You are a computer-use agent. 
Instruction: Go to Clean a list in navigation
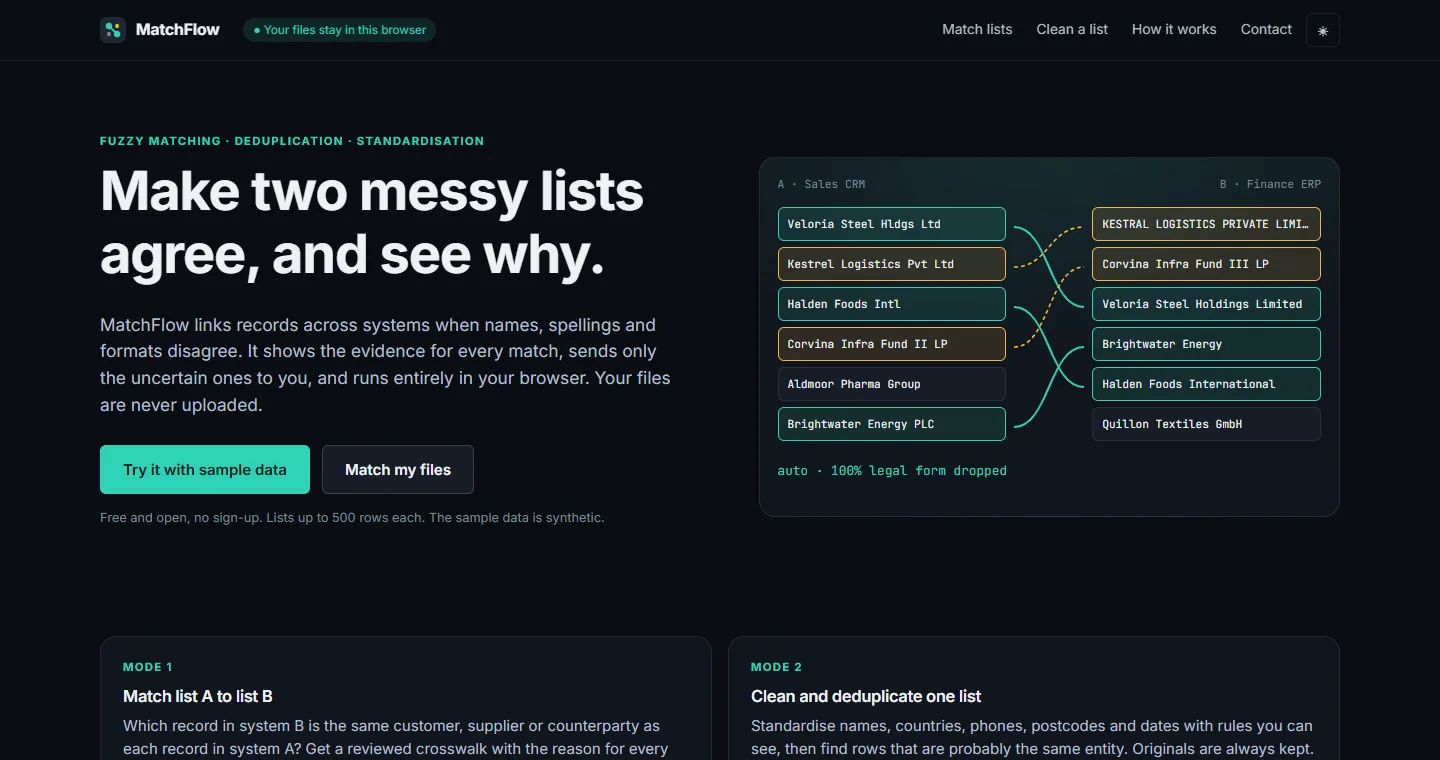coord(1072,30)
